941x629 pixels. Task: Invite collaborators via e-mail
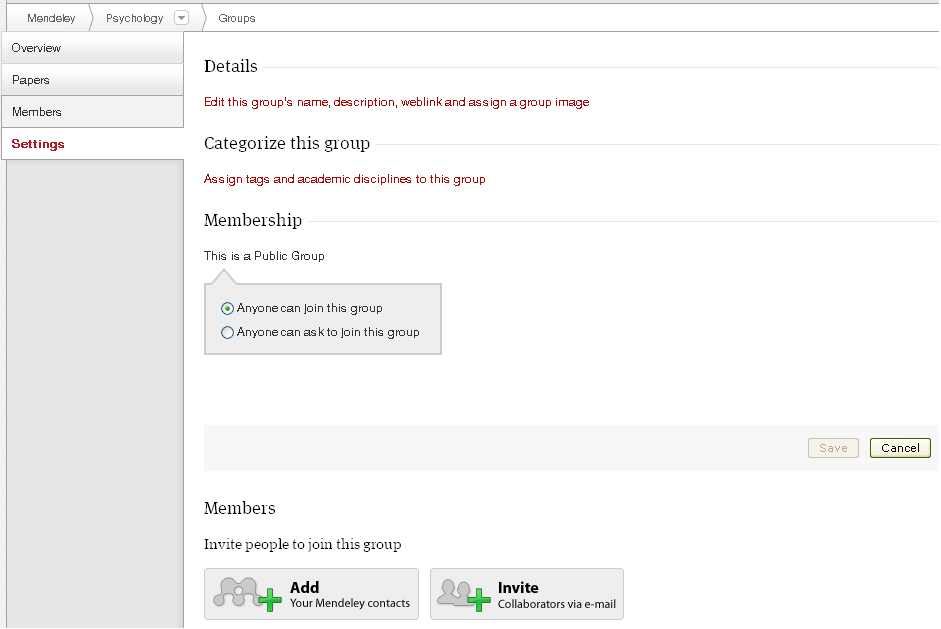556,594
